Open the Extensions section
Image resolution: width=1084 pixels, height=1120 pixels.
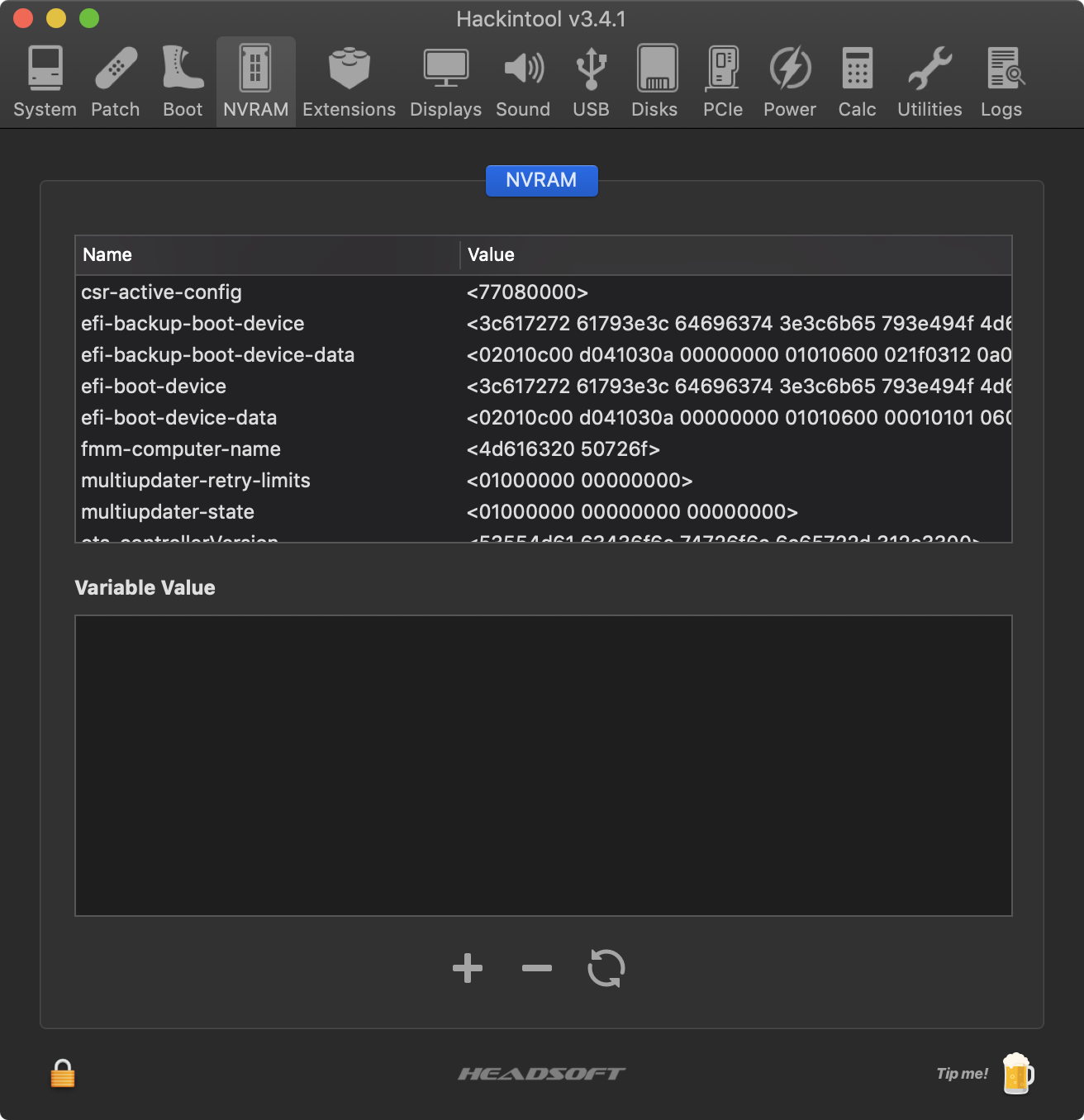[349, 82]
